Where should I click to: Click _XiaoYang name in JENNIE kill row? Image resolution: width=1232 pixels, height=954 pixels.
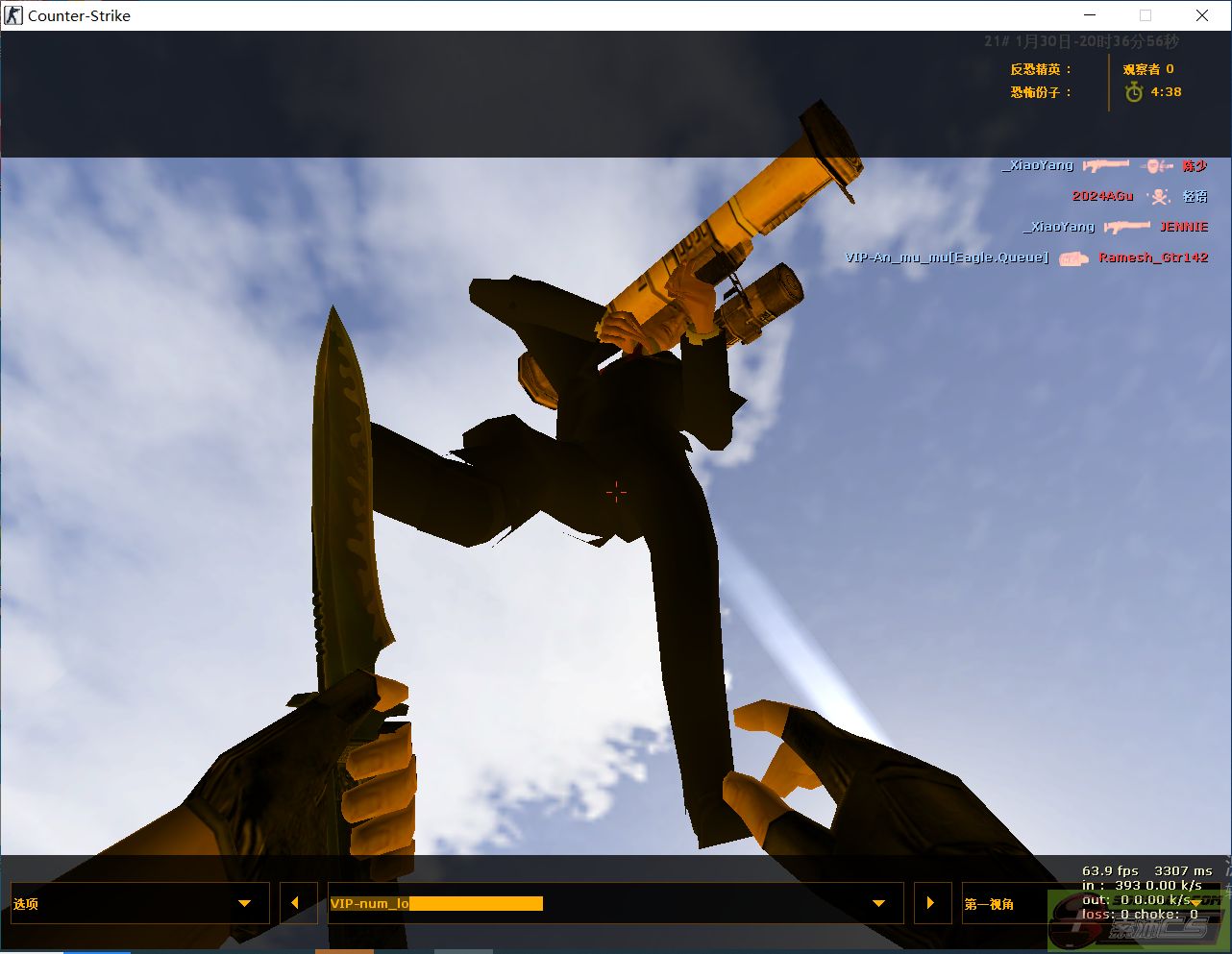pos(1059,227)
